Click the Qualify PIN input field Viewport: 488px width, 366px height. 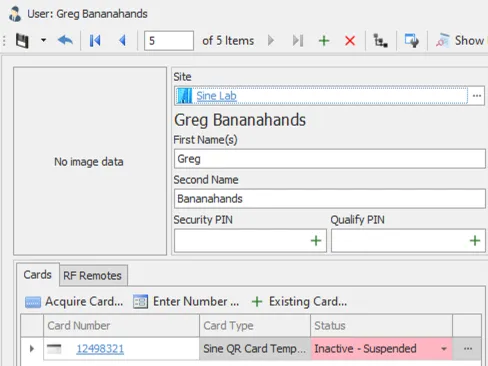[x=408, y=240]
